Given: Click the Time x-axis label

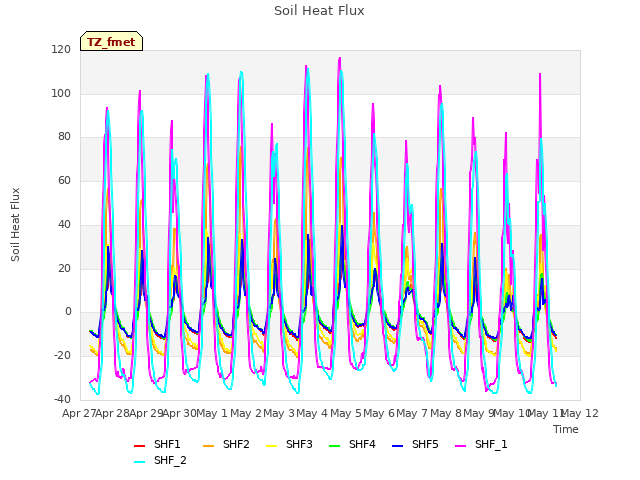Looking at the screenshot, I should point(566,429).
